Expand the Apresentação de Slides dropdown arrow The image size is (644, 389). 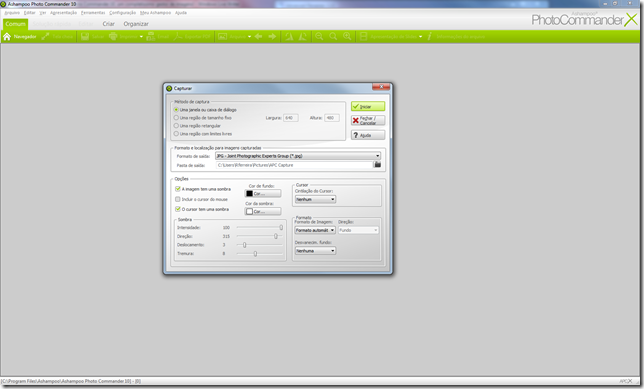tap(421, 37)
